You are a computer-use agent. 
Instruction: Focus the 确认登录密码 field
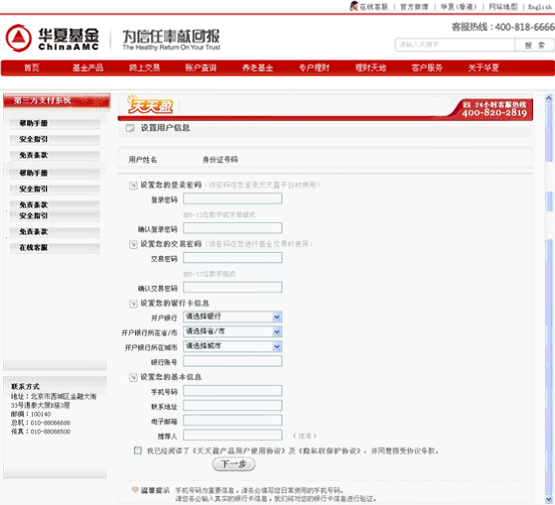(233, 228)
